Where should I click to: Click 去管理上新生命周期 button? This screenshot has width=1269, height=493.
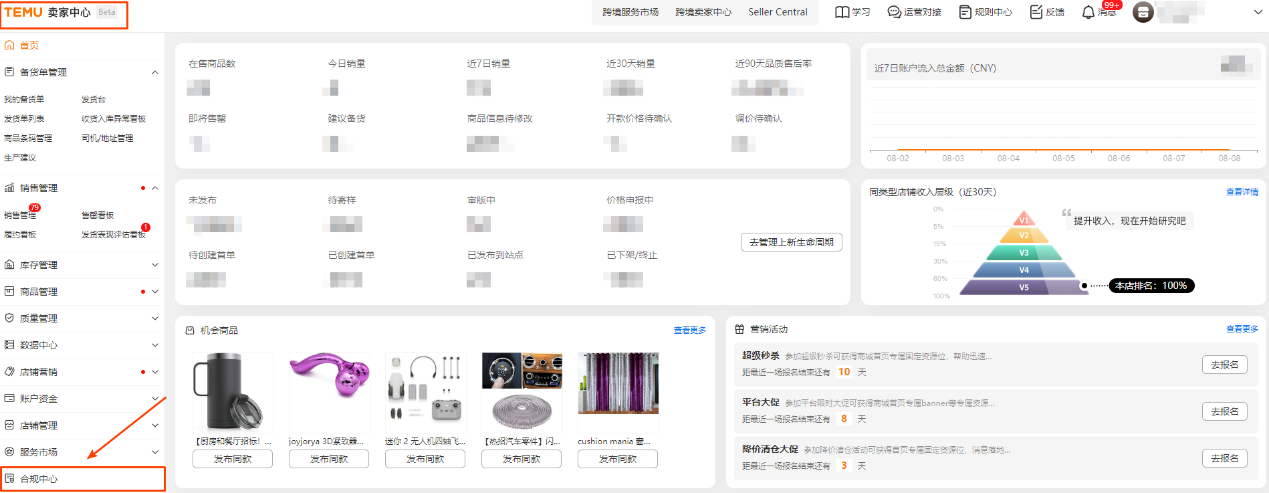(791, 242)
